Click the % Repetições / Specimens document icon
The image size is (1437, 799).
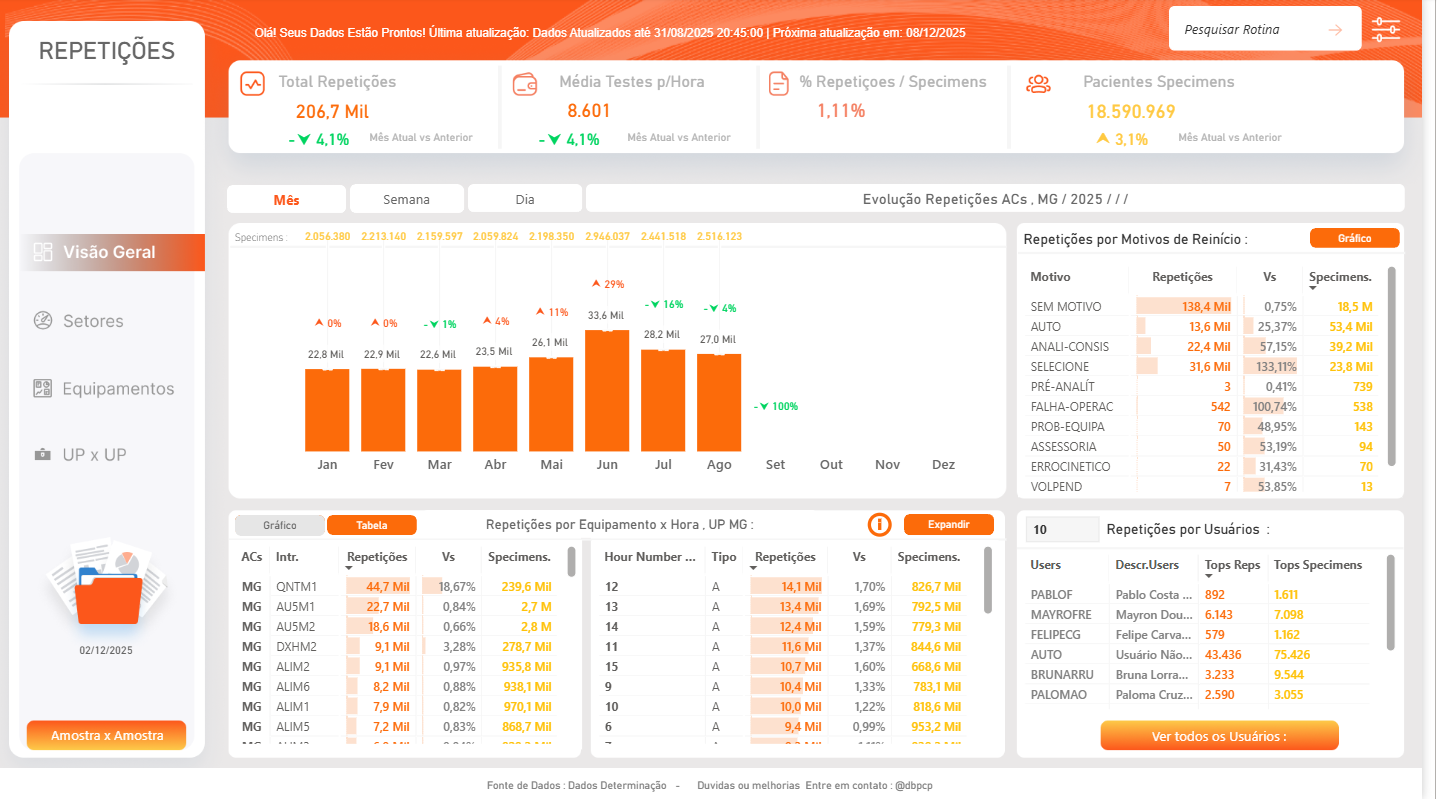tap(779, 84)
